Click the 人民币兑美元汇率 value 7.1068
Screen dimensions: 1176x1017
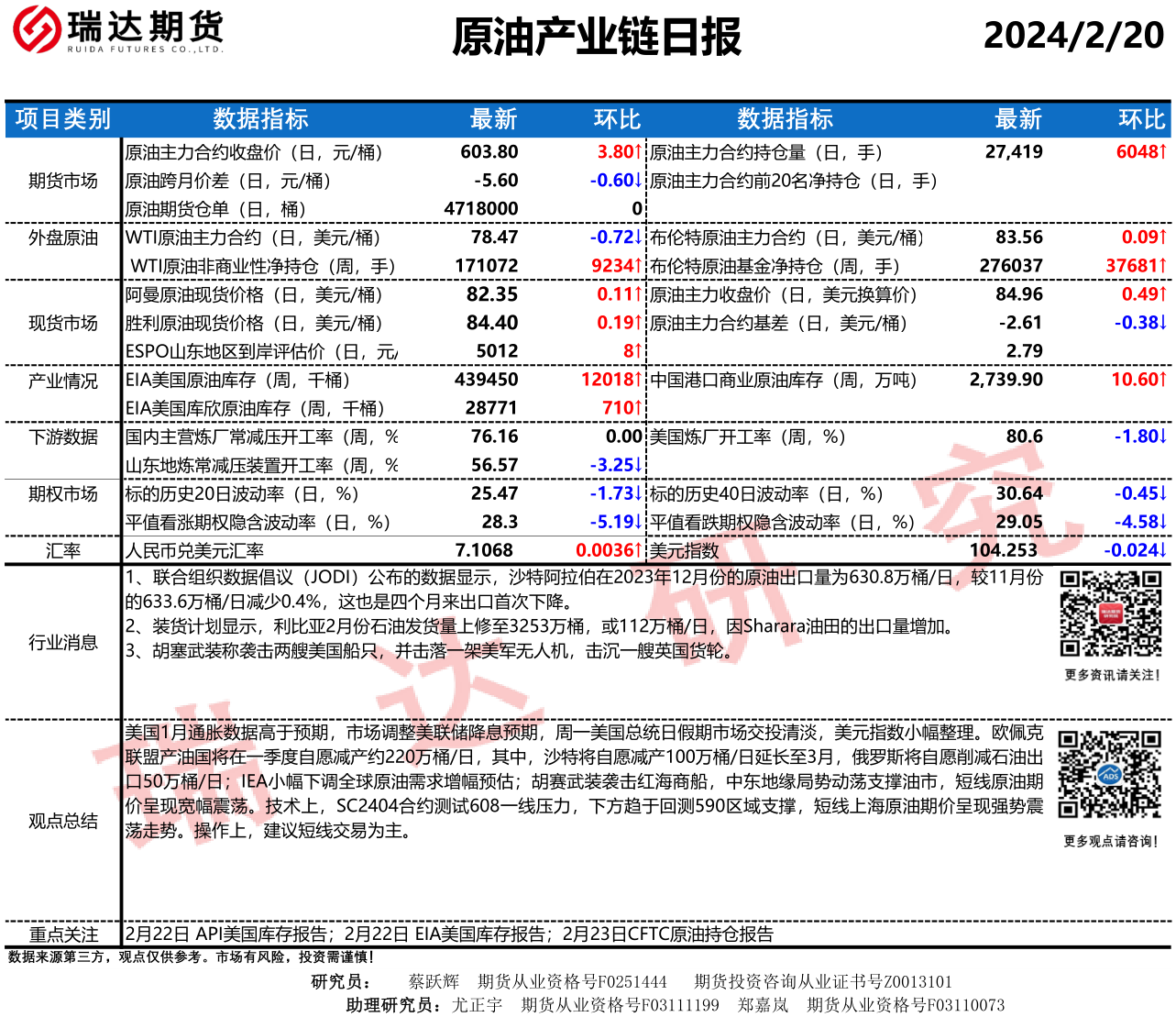point(484,550)
